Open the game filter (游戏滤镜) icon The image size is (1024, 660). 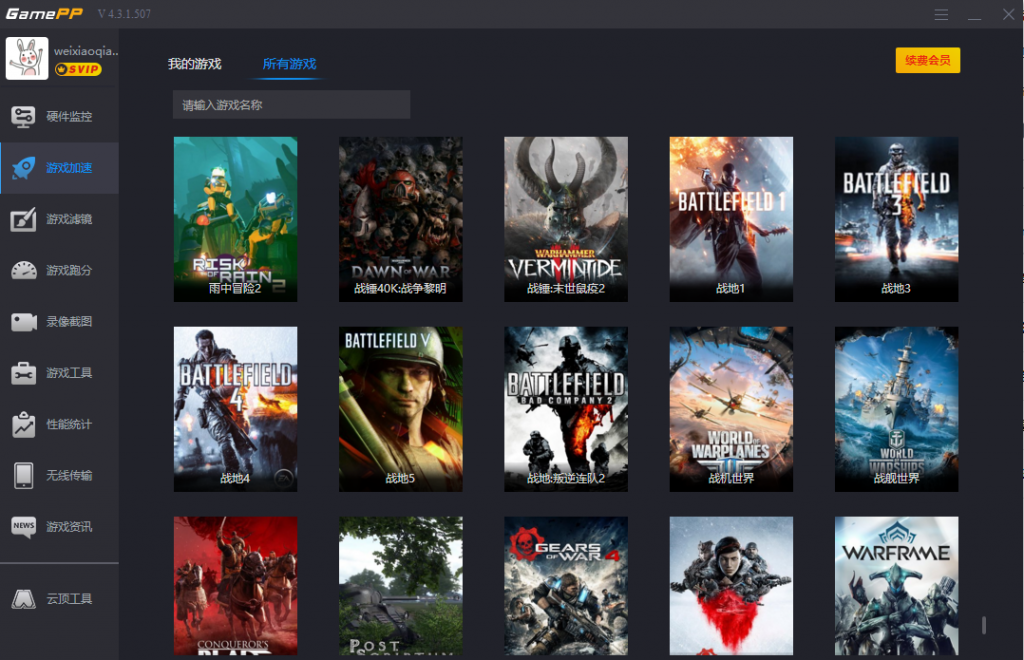[x=24, y=219]
